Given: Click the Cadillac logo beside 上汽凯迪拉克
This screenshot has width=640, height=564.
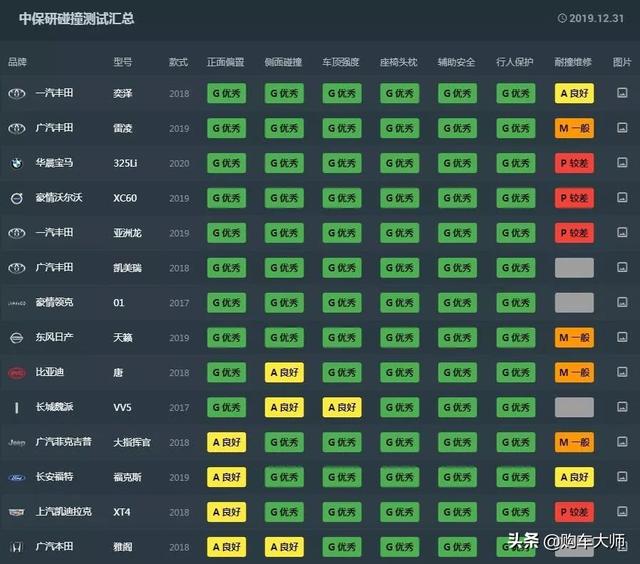Looking at the screenshot, I should tap(17, 512).
